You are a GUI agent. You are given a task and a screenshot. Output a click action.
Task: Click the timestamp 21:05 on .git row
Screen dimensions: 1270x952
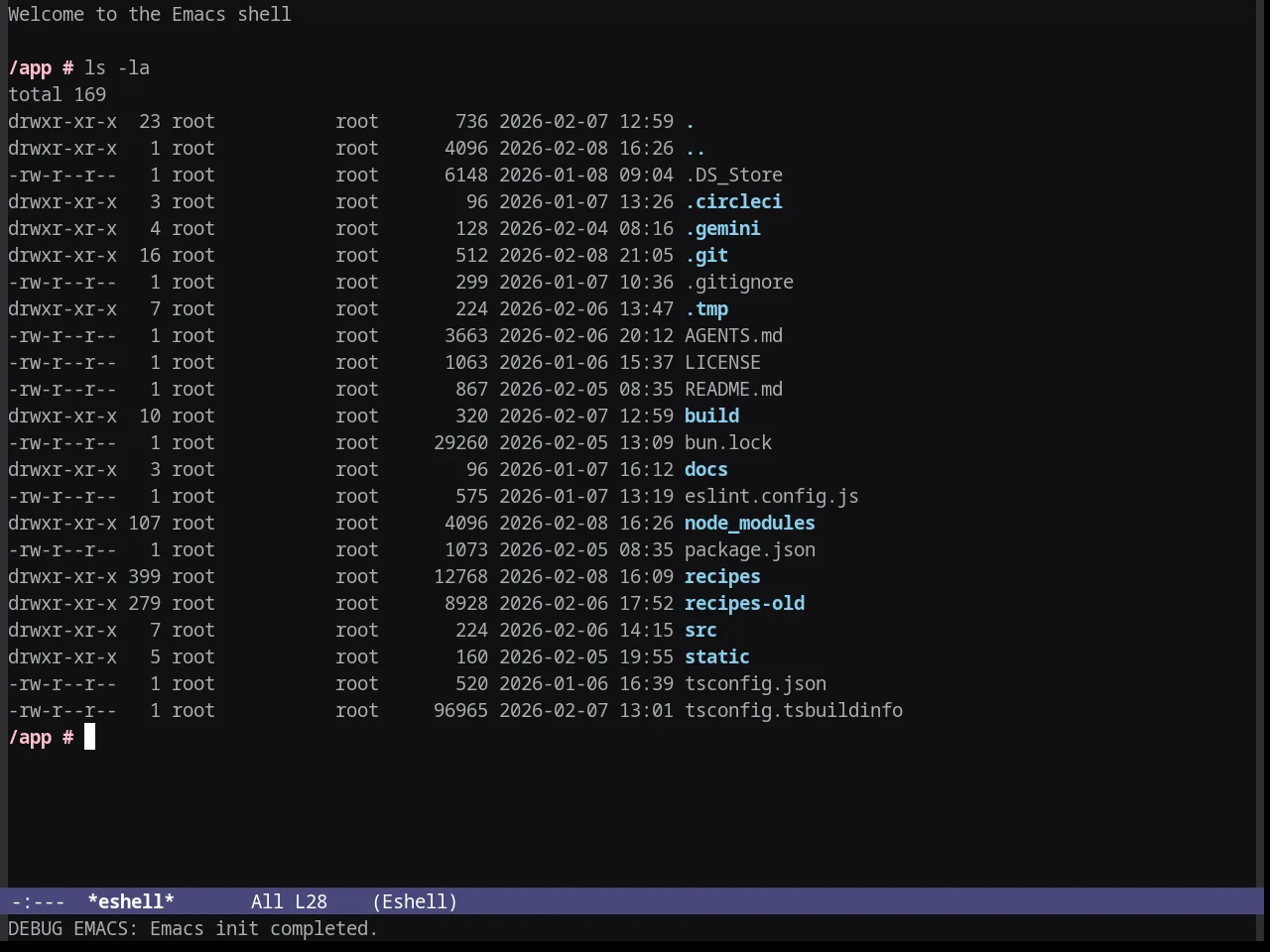[646, 255]
